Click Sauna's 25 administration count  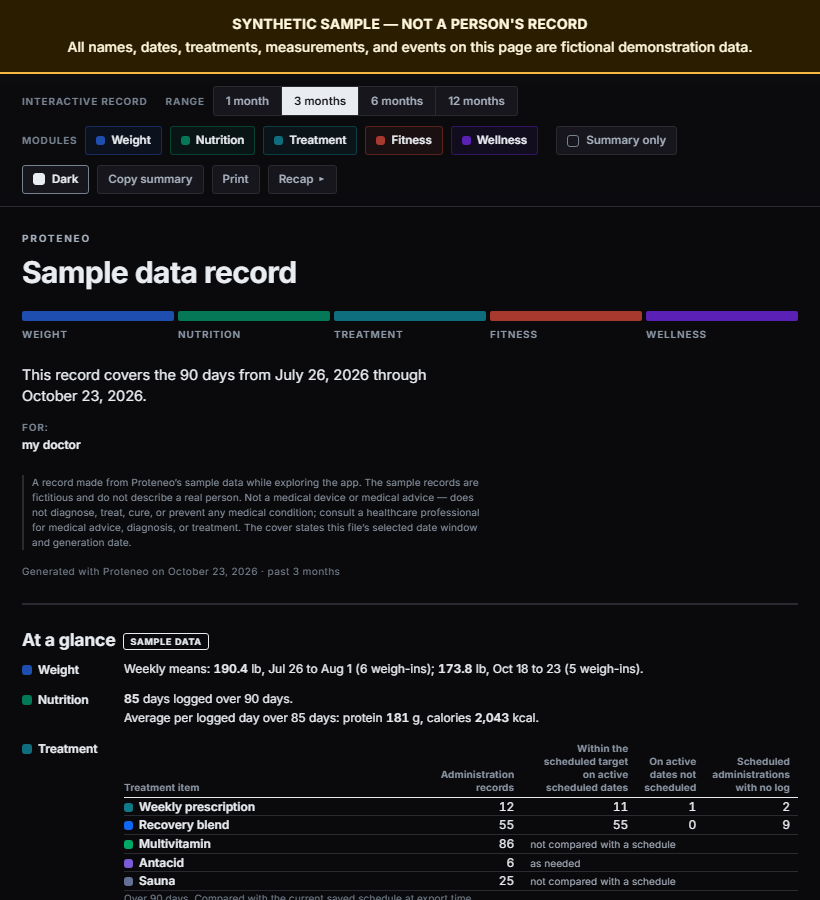[x=506, y=880]
